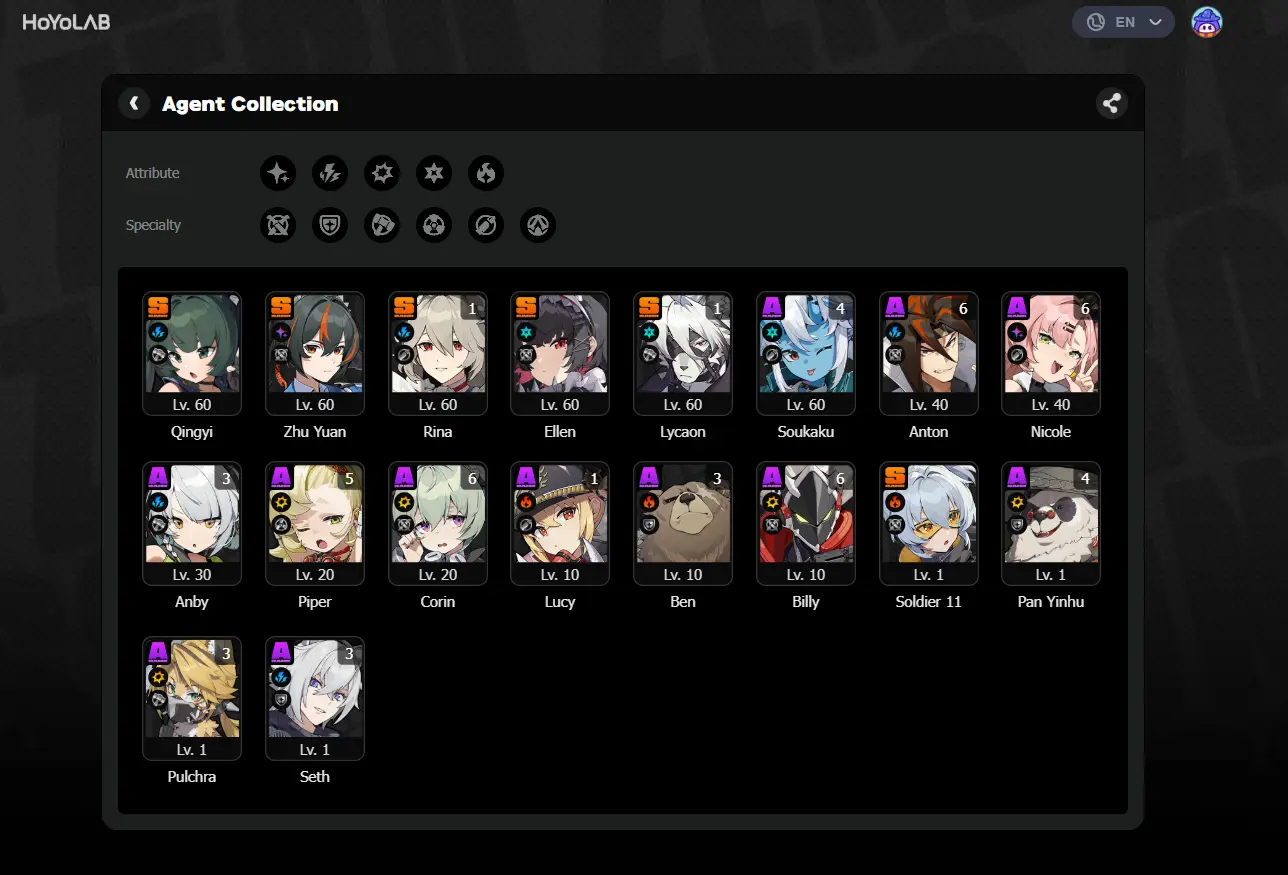Select the Rupture specialty filter icon
This screenshot has width=1288, height=875.
538,225
